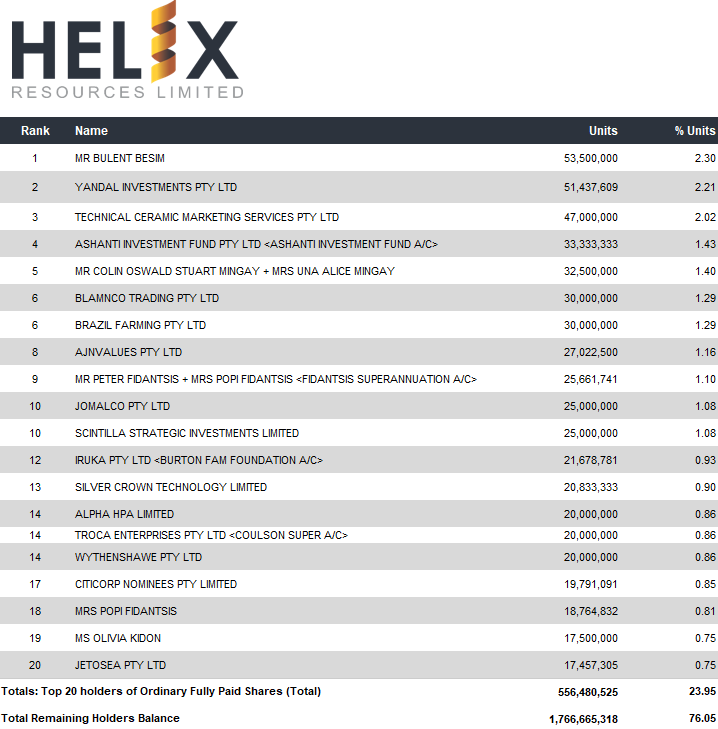Click the Units column header
Screen dimensions: 718x729
point(603,131)
